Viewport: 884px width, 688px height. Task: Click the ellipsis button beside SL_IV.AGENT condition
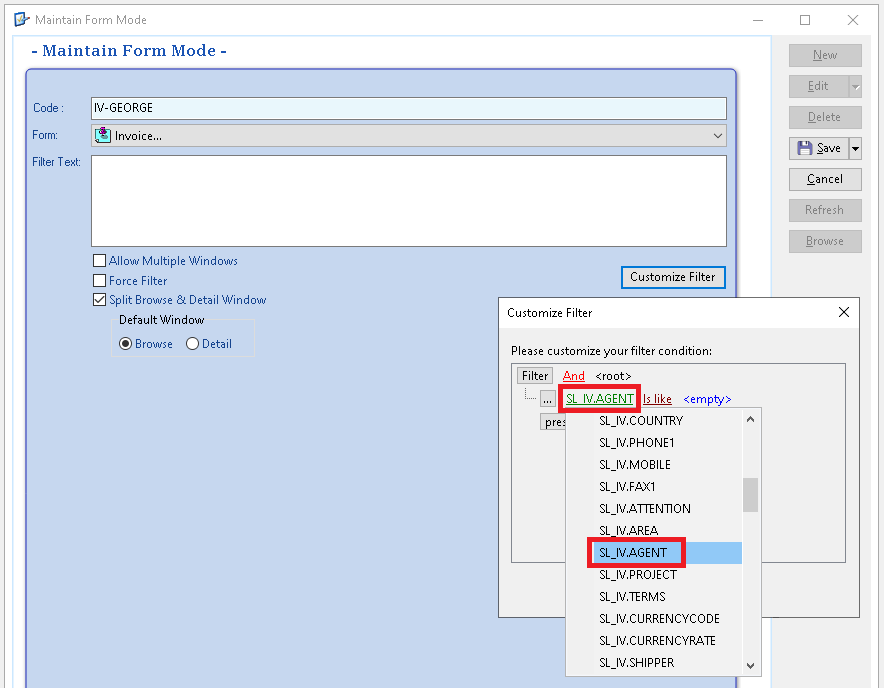click(547, 399)
